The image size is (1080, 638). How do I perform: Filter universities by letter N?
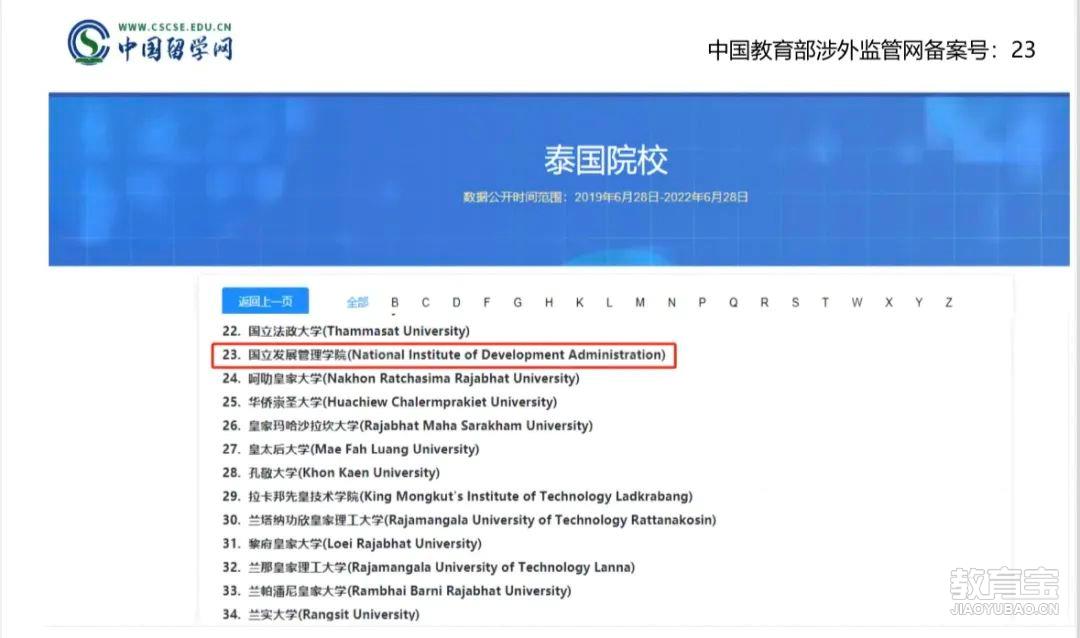pyautogui.click(x=672, y=302)
